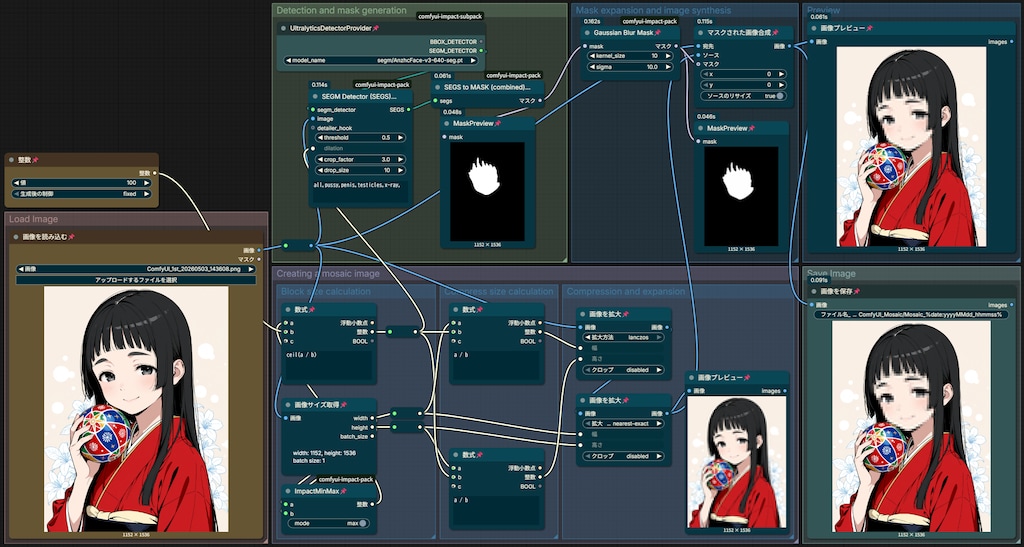The image size is (1024, 547).
Task: Collapse the ImpactMinMax node via title dot
Action: pyautogui.click(x=289, y=491)
